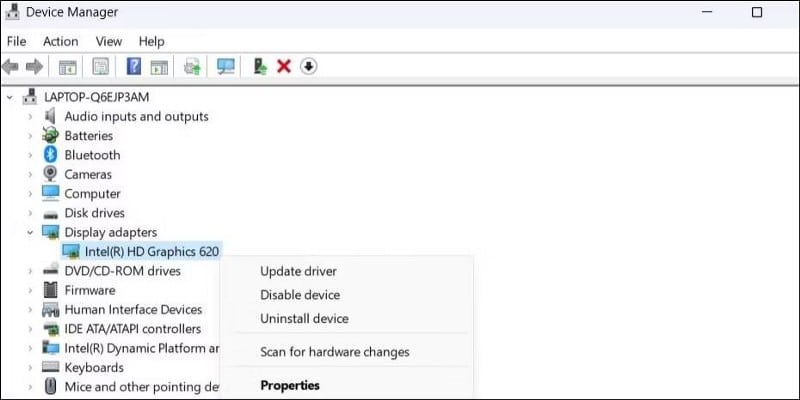Select Intel(R) Dynamic Platform label
Image resolution: width=800 pixels, height=400 pixels.
pos(142,348)
